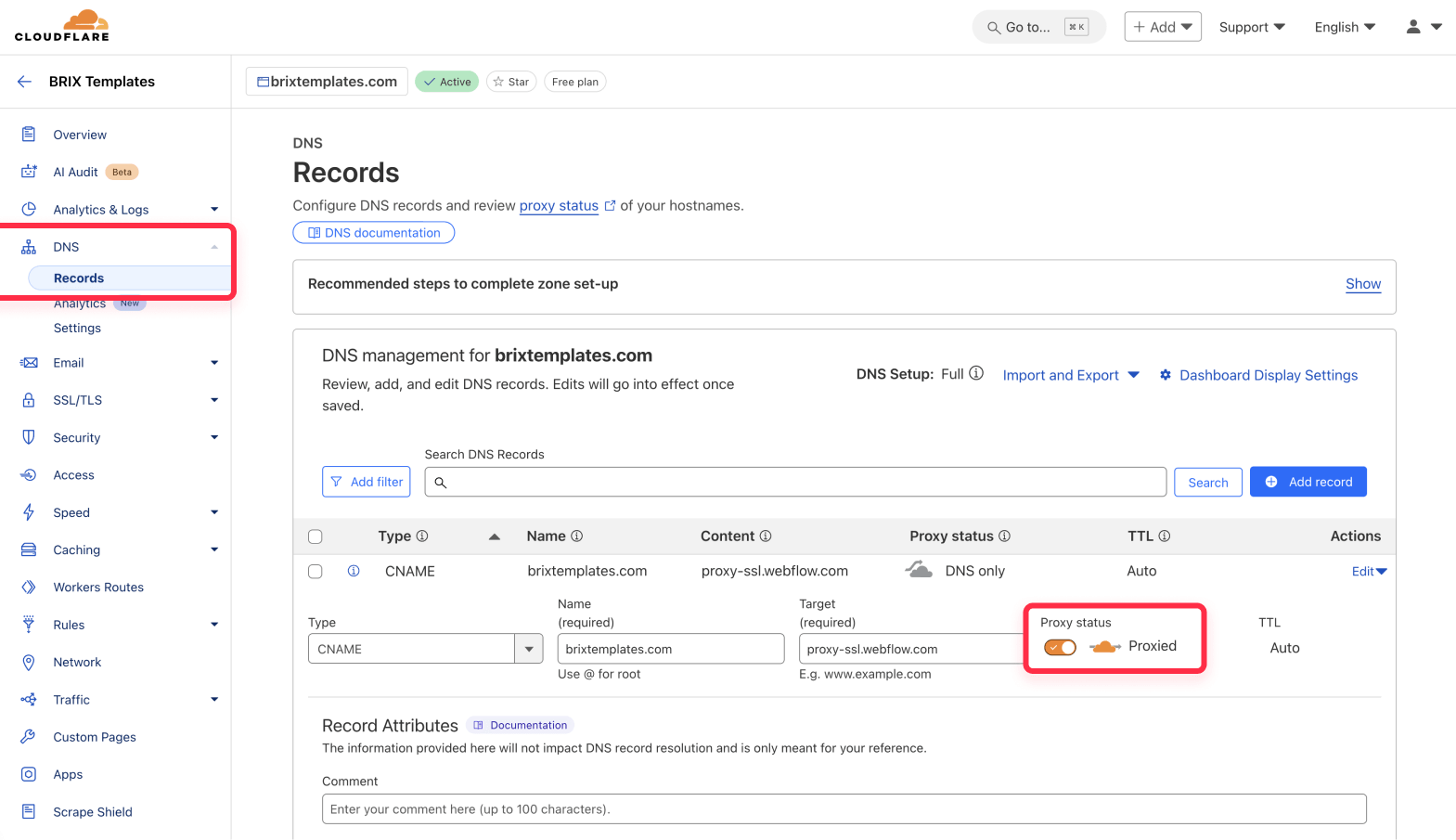Image resolution: width=1456 pixels, height=840 pixels.
Task: Click the Security shield icon
Action: (x=29, y=437)
